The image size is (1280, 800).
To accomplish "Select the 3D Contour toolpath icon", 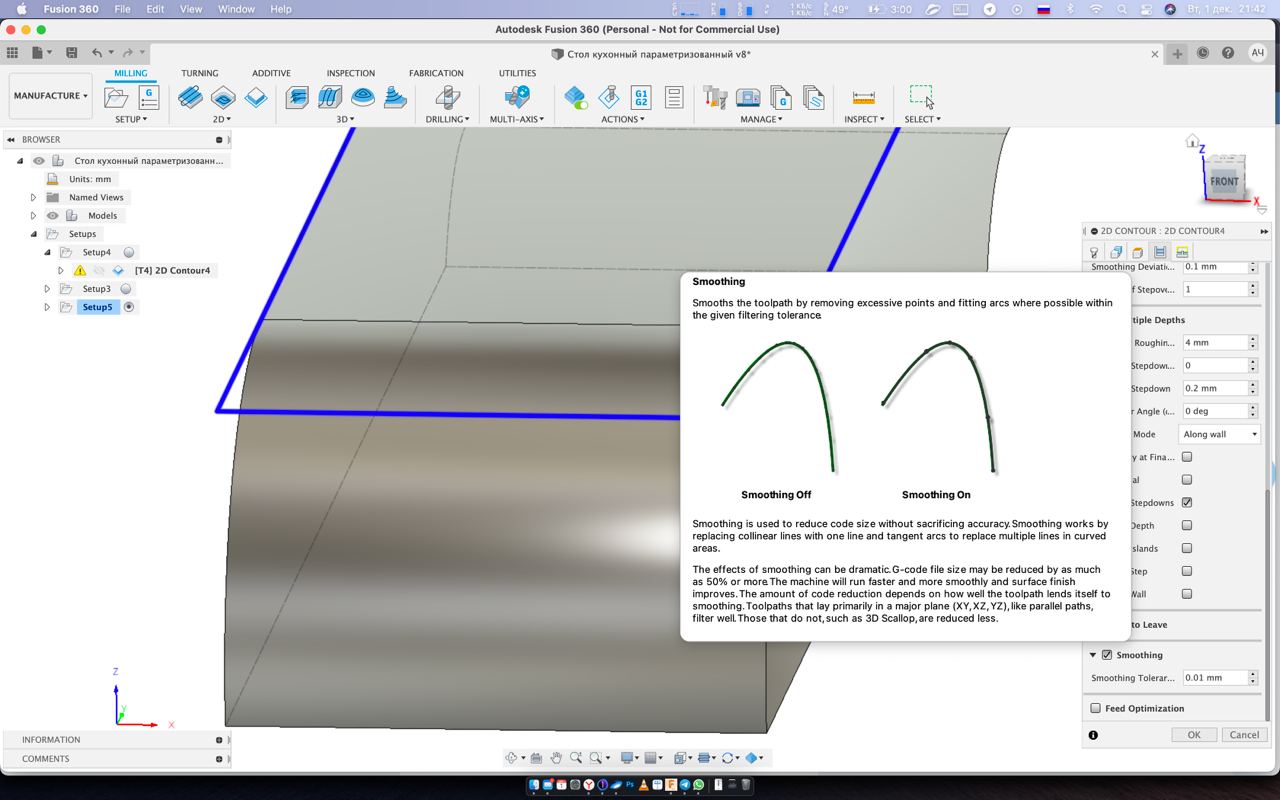I will (396, 97).
